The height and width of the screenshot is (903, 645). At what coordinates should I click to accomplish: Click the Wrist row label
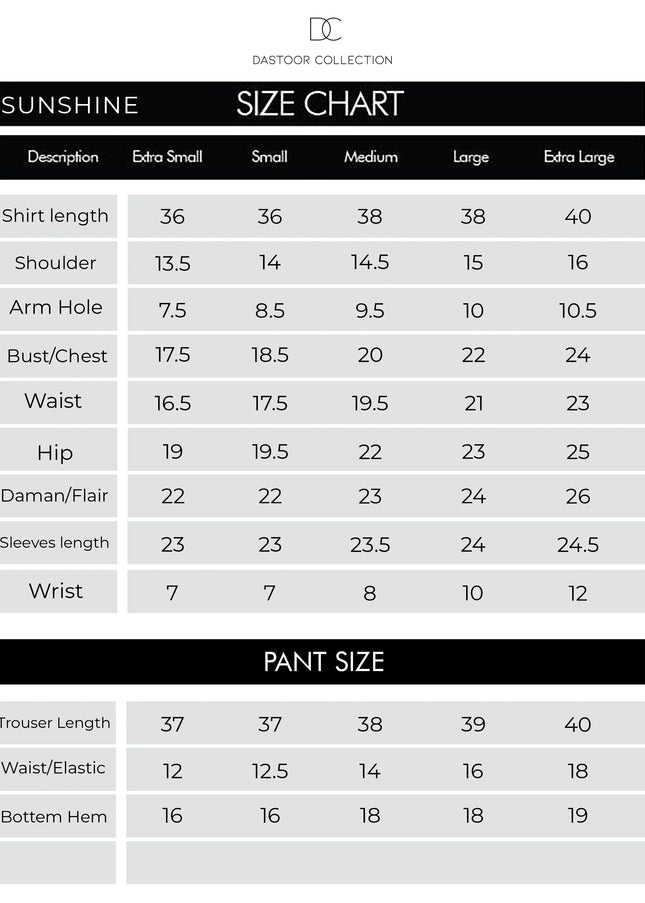tap(56, 591)
